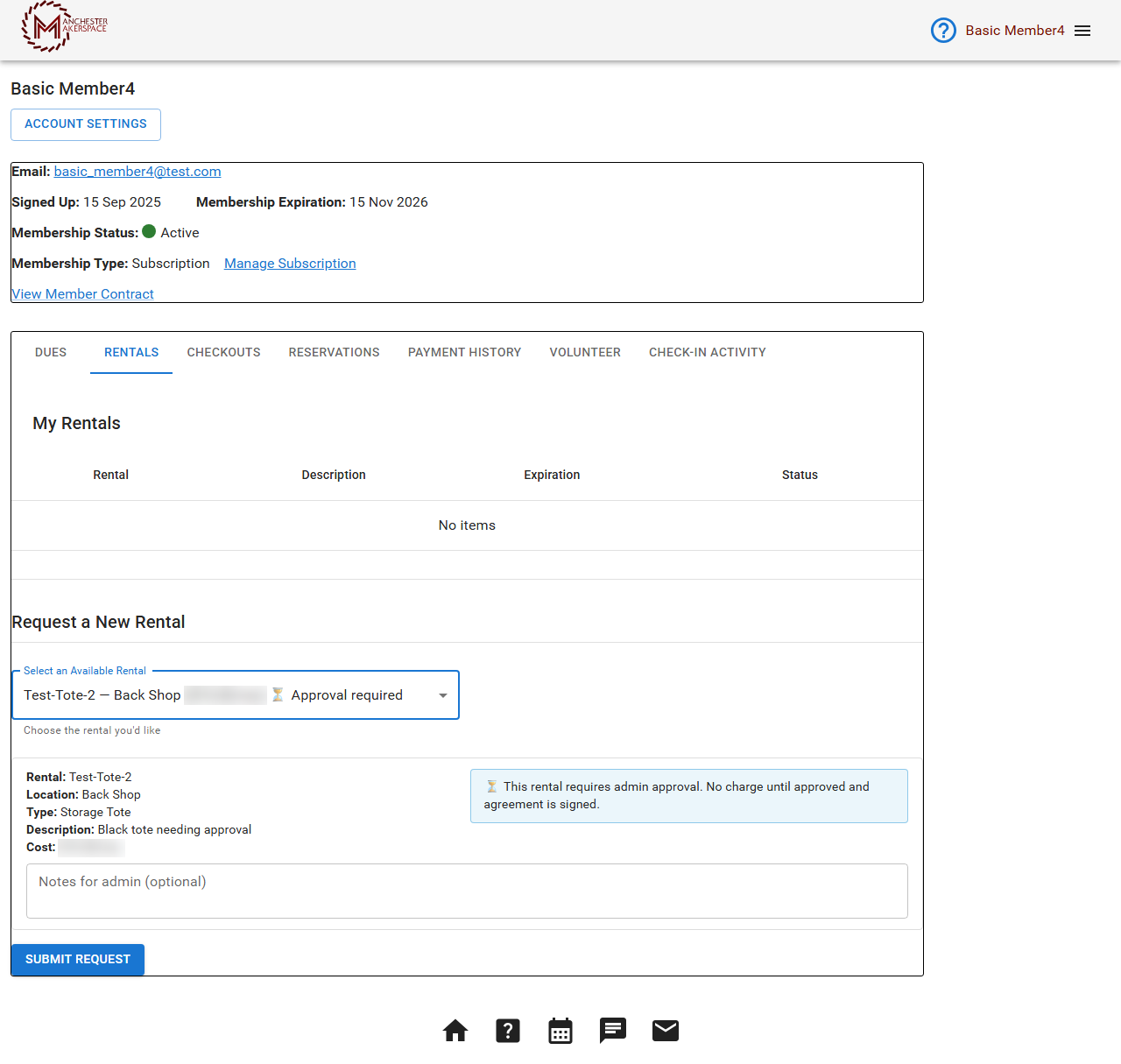Select the Rentals tab
This screenshot has height=1064, width=1121.
[x=131, y=352]
